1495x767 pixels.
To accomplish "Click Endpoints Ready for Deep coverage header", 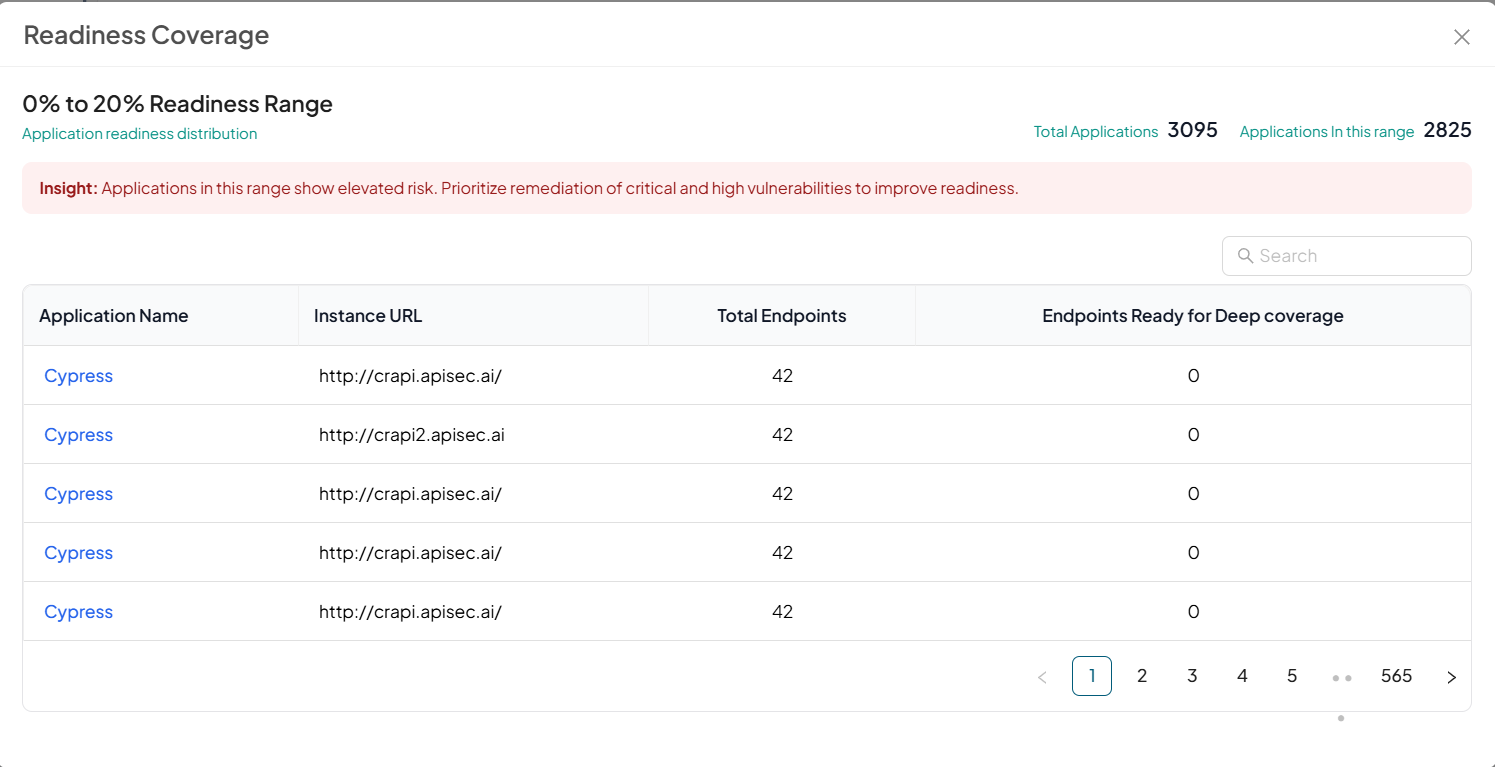I will (x=1192, y=316).
